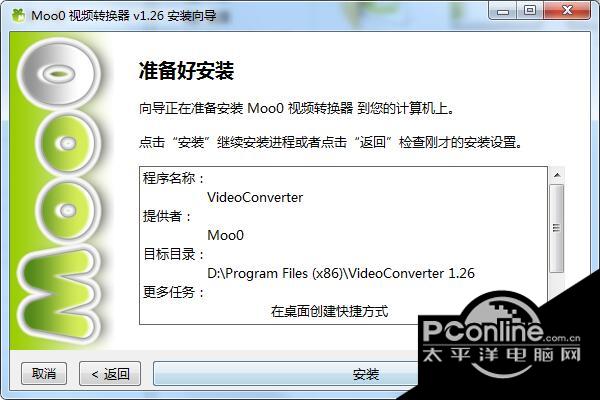Image resolution: width=600 pixels, height=400 pixels.
Task: Maximize the installer wizard window
Action: (530, 10)
